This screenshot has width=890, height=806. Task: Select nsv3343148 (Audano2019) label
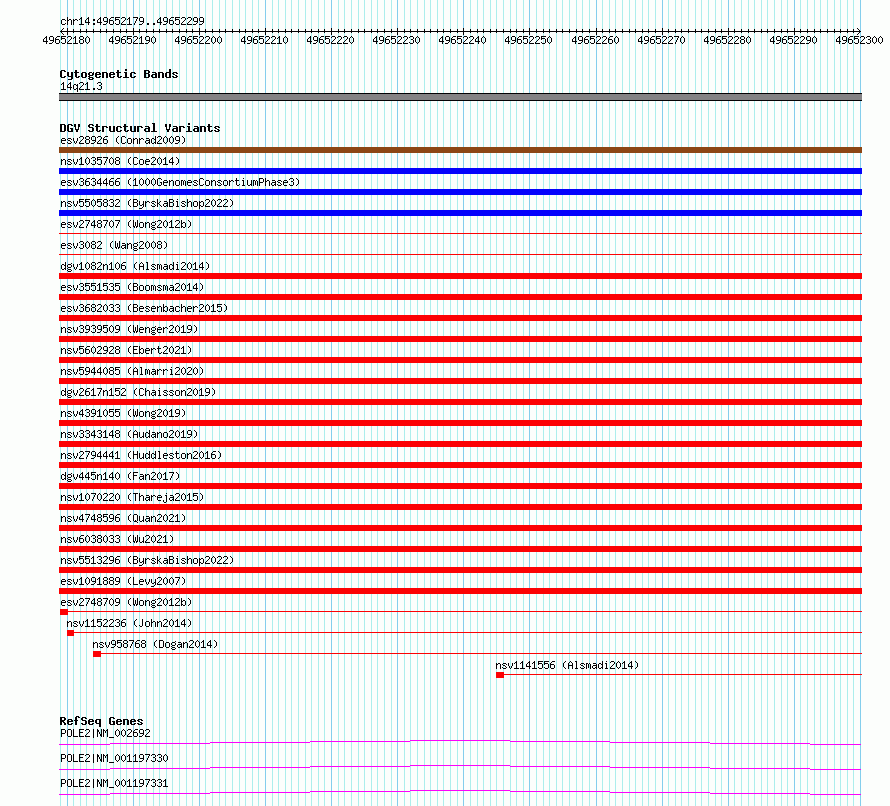click(129, 434)
